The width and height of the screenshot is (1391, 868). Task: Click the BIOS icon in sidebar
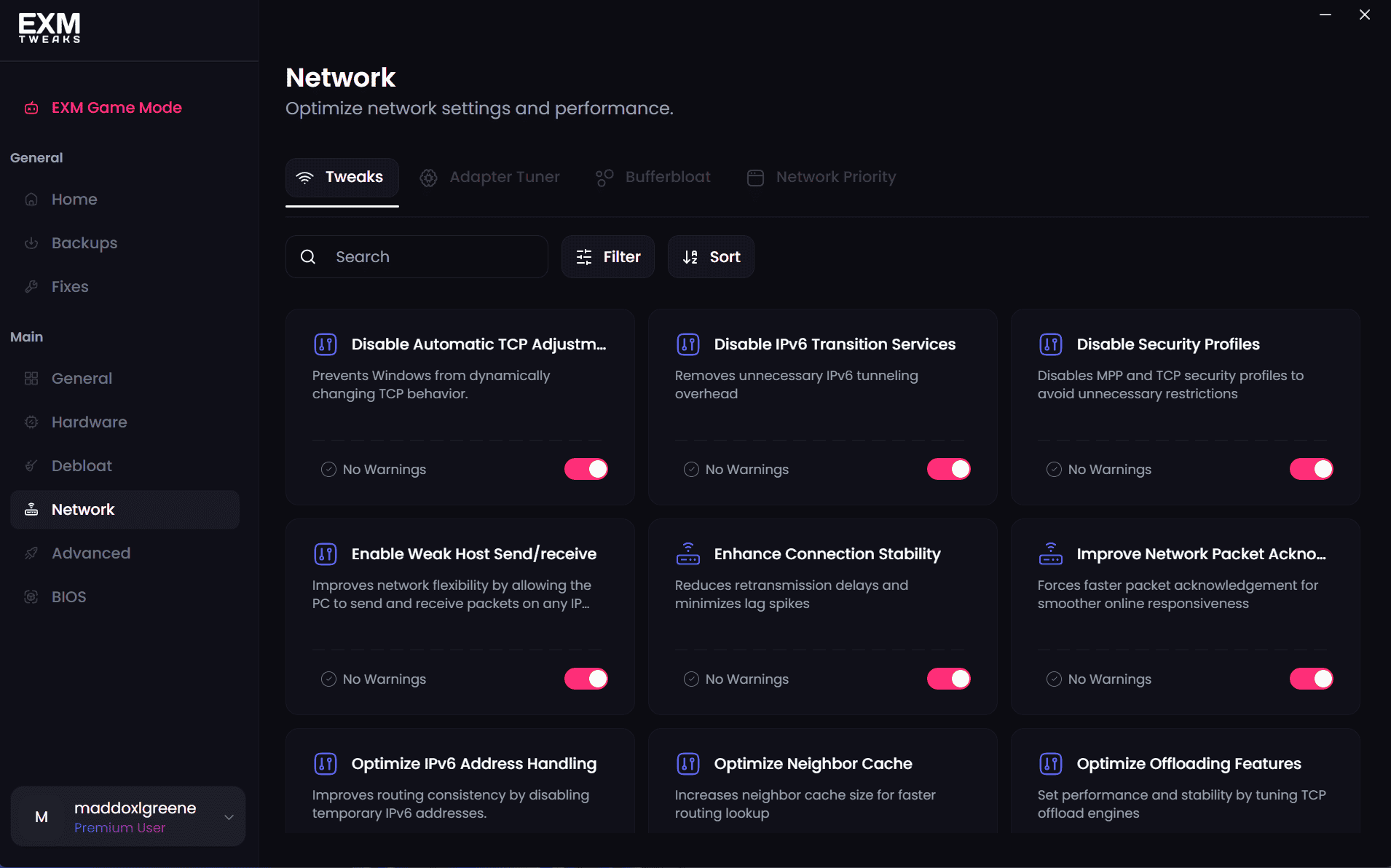point(31,597)
